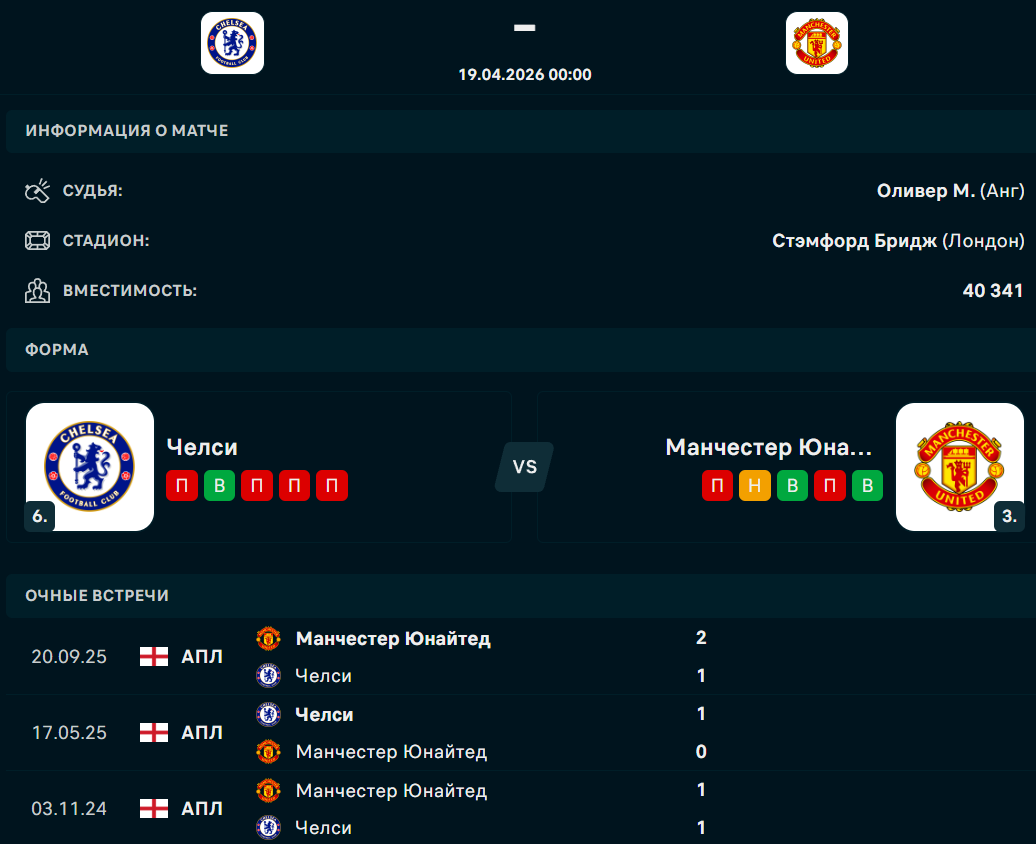The image size is (1036, 844).
Task: Click the referee whistle icon
Action: click(37, 190)
